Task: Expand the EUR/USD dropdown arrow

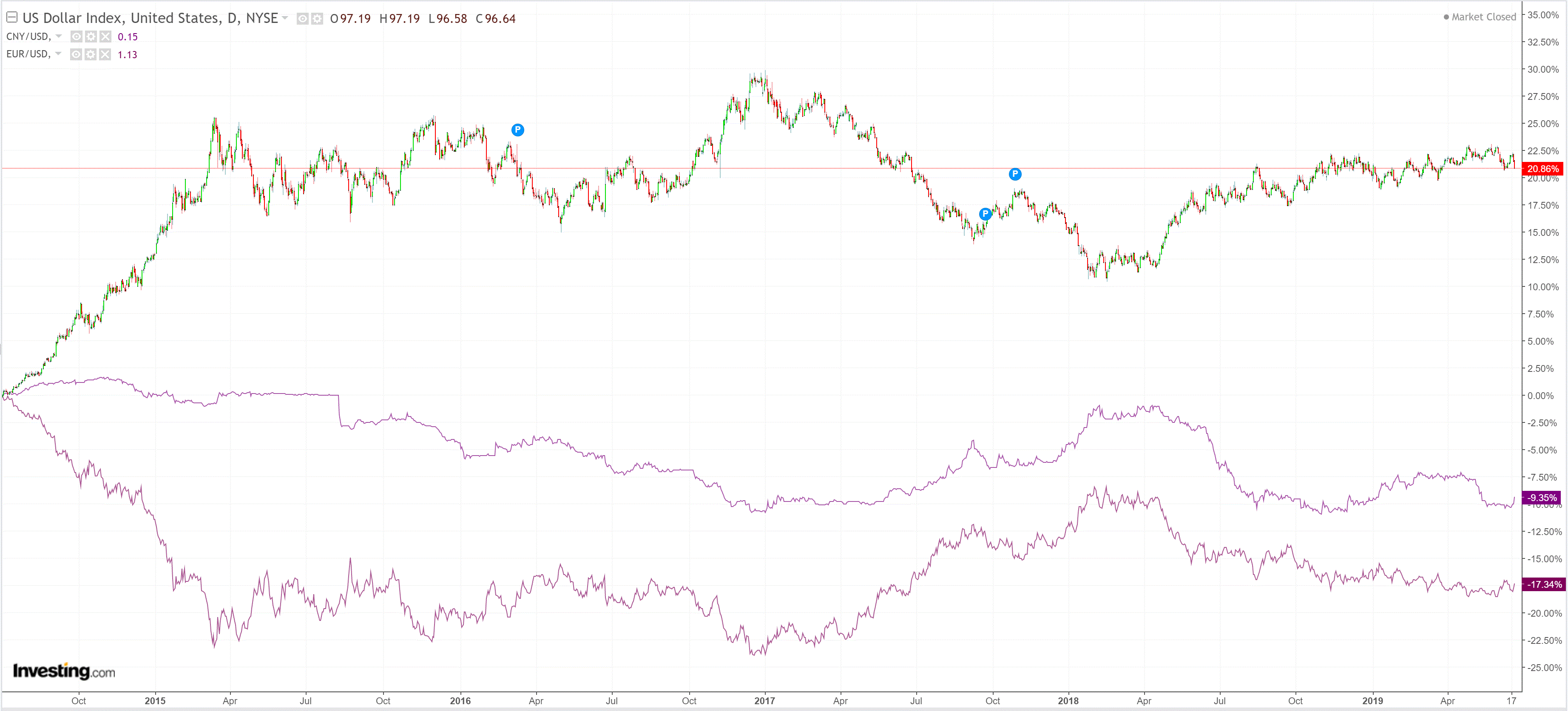Action: coord(58,54)
